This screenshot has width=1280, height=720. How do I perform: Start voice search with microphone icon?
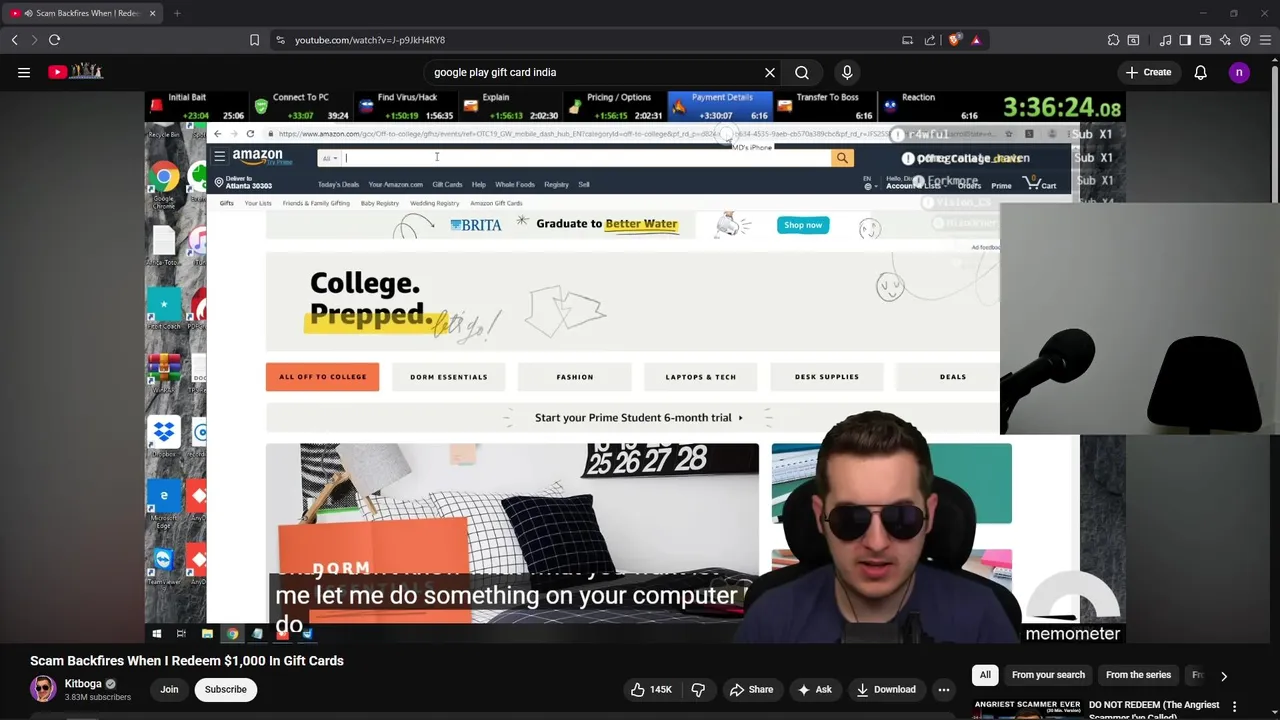(847, 72)
